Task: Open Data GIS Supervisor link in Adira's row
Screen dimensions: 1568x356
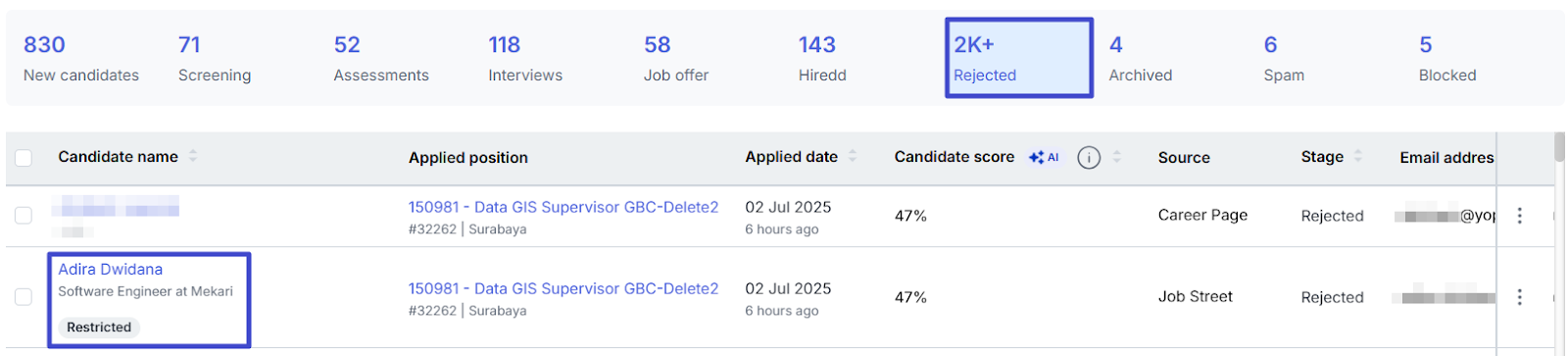Action: click(x=563, y=288)
